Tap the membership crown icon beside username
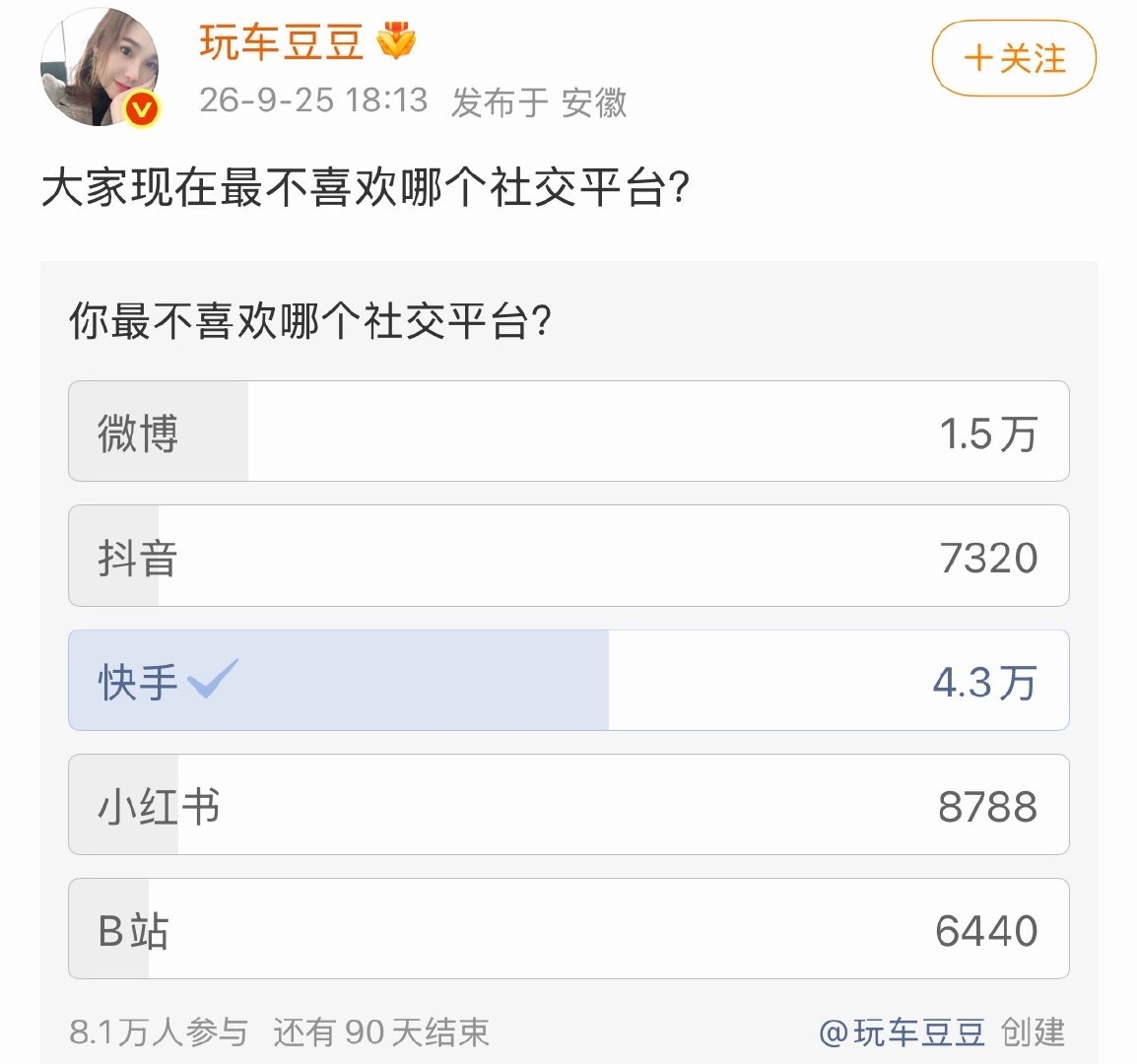1137x1064 pixels. point(396,40)
